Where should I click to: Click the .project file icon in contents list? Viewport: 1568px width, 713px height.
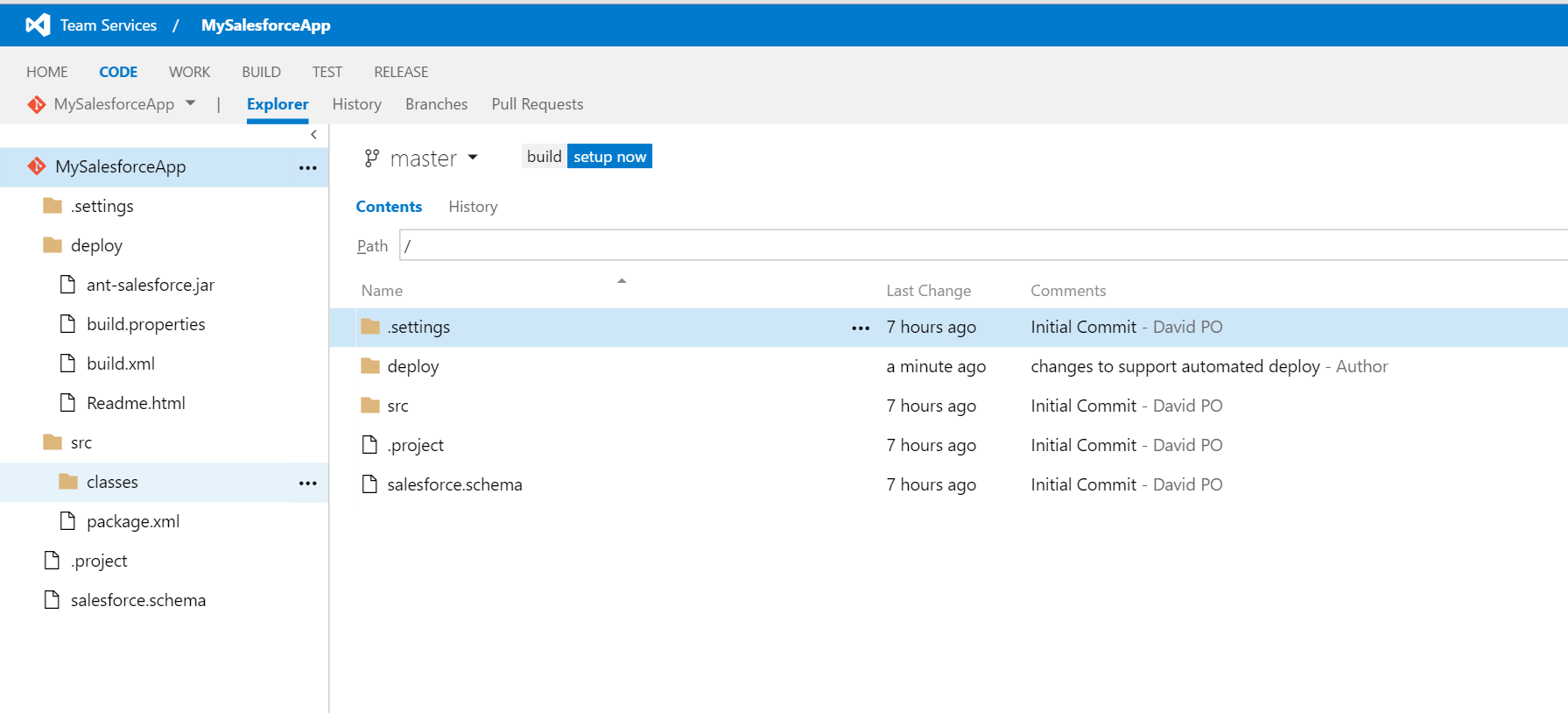tap(369, 445)
